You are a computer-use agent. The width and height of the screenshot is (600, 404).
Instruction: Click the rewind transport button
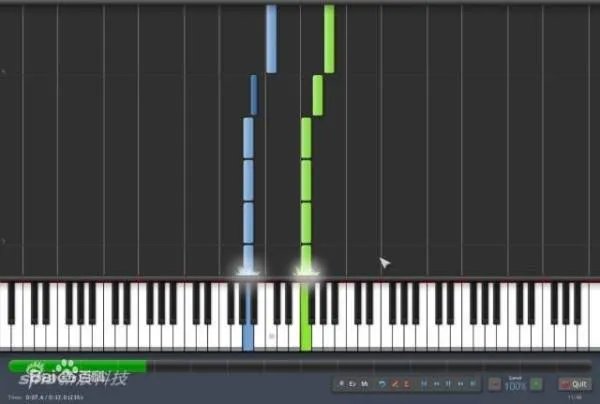click(436, 384)
